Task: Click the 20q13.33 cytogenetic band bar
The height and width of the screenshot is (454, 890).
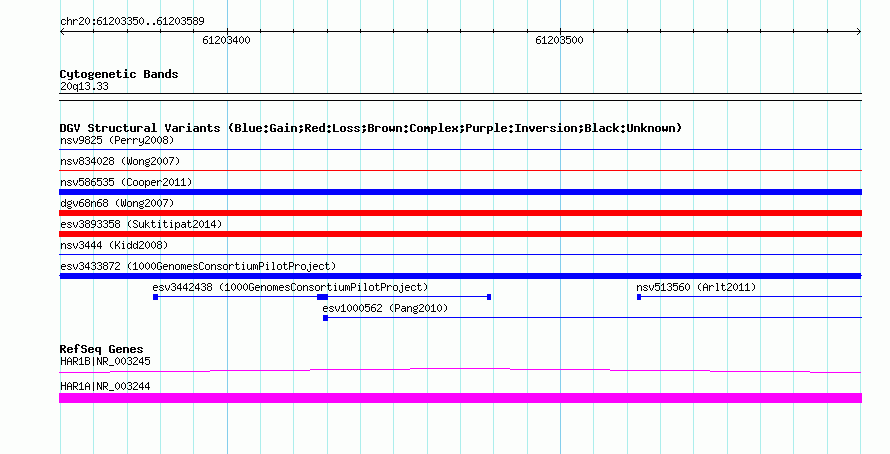Action: pyautogui.click(x=460, y=97)
